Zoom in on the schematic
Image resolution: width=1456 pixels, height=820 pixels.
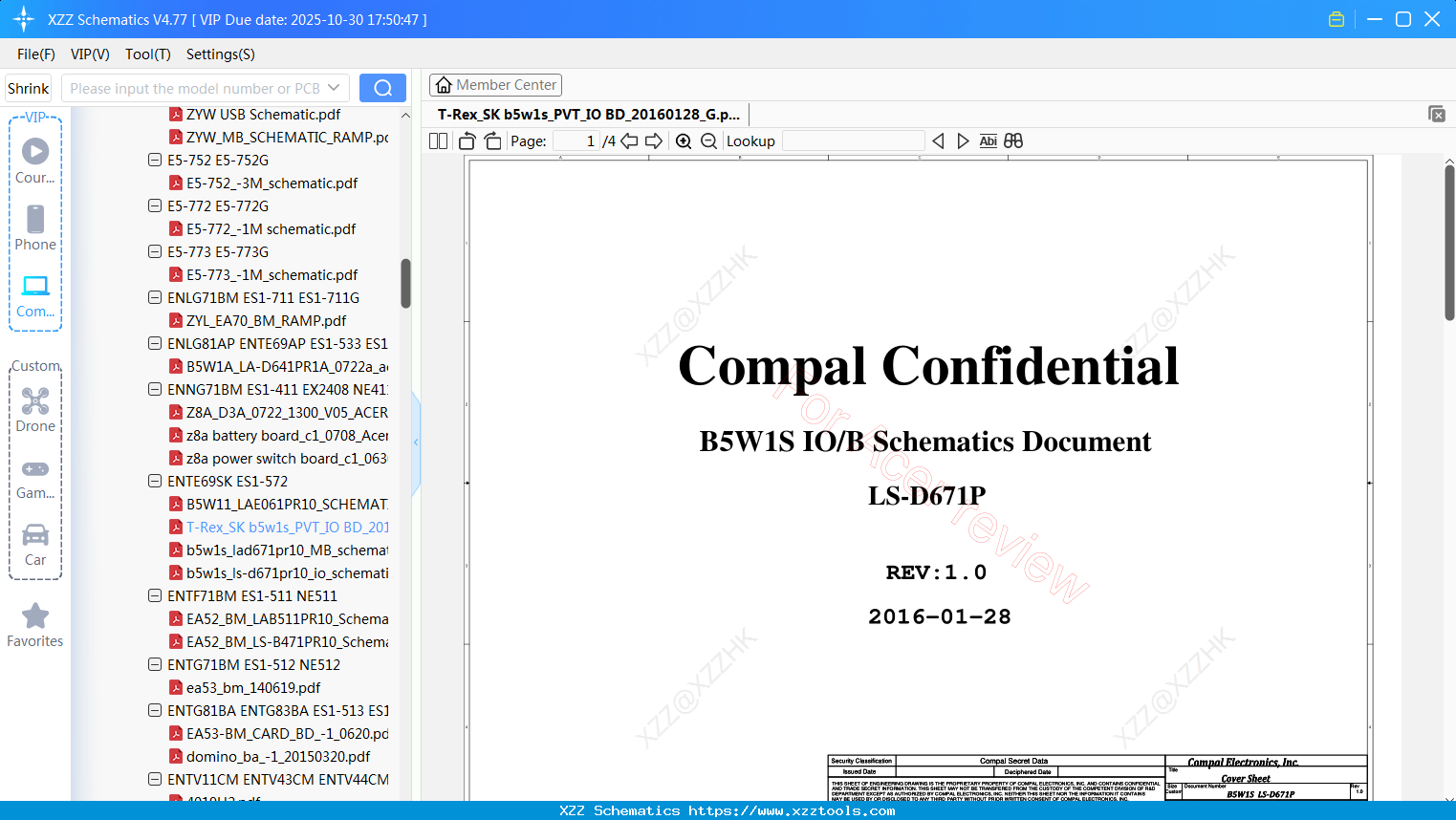pyautogui.click(x=684, y=140)
